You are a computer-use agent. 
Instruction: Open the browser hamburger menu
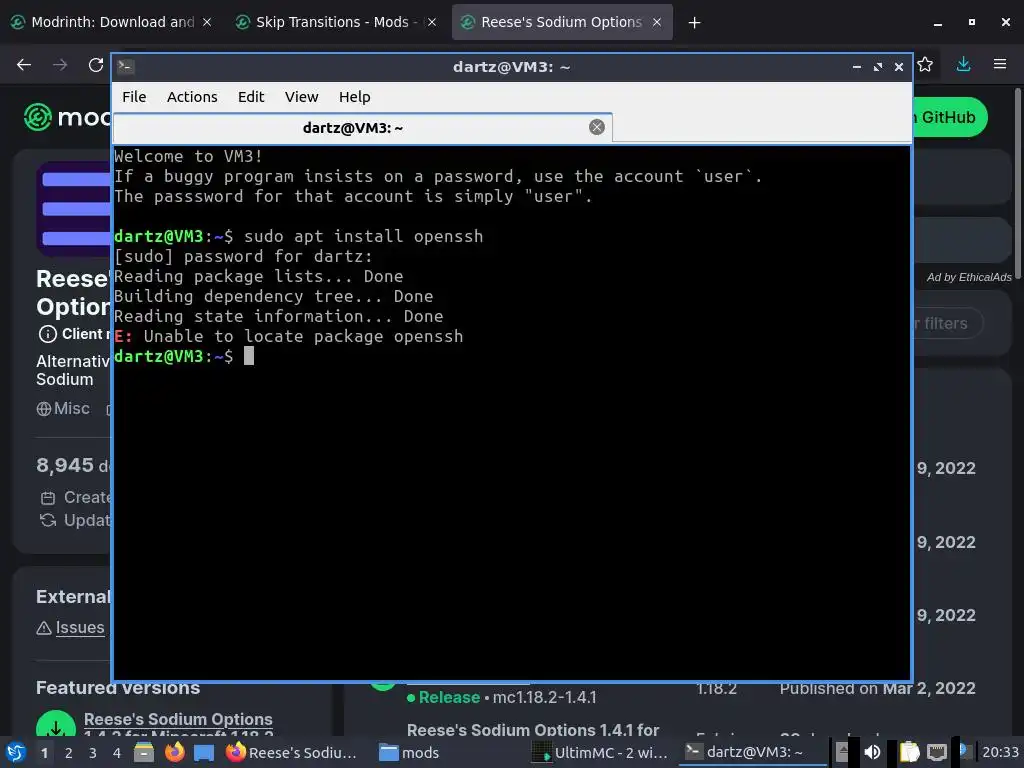click(1000, 64)
